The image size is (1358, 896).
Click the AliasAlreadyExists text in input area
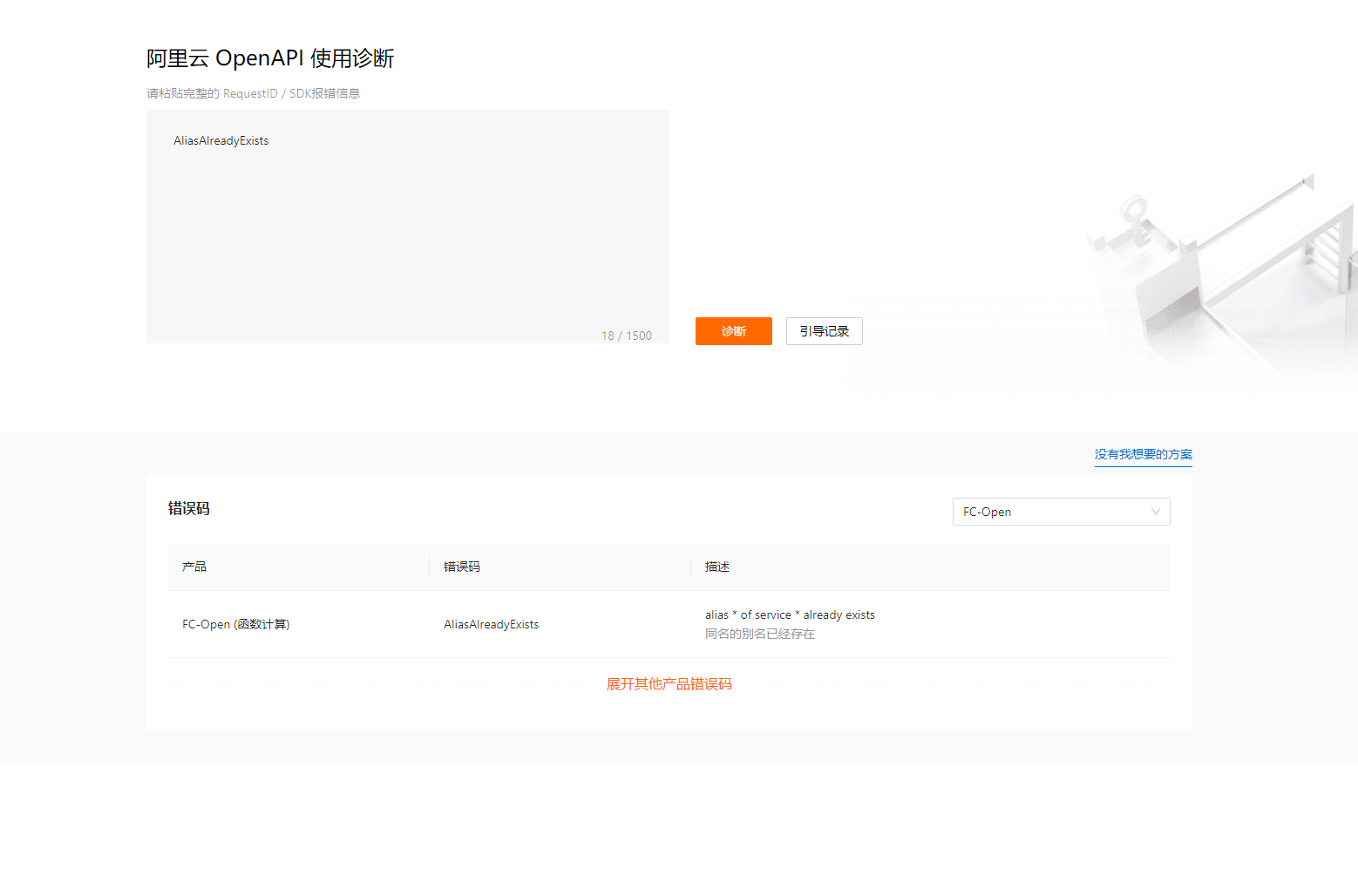pos(221,140)
